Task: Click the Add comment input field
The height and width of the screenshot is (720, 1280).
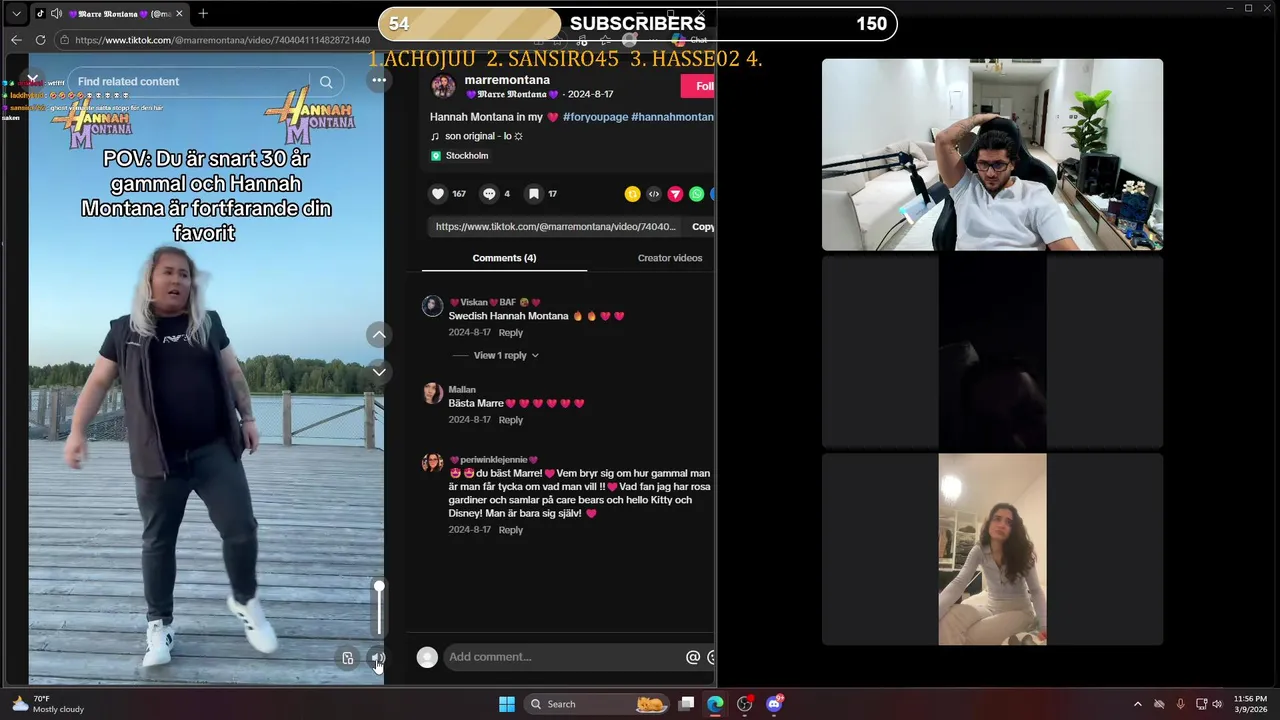Action: 563,657
